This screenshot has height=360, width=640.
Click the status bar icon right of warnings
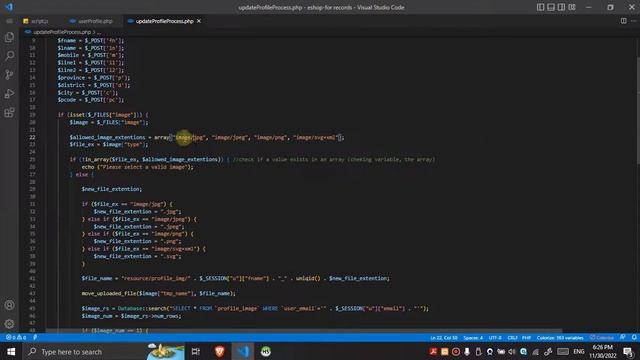35,338
